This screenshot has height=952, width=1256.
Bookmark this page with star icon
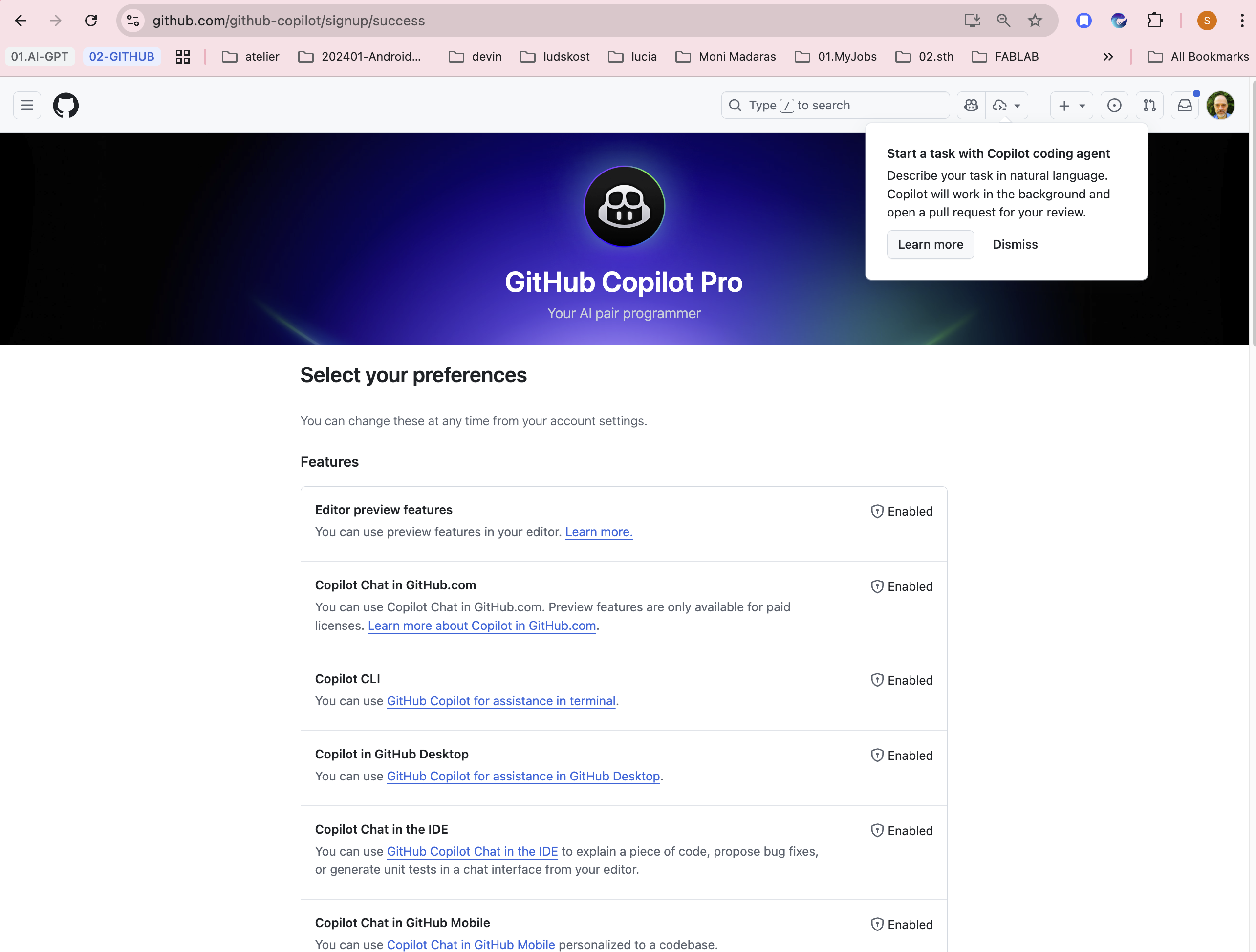[x=1035, y=21]
